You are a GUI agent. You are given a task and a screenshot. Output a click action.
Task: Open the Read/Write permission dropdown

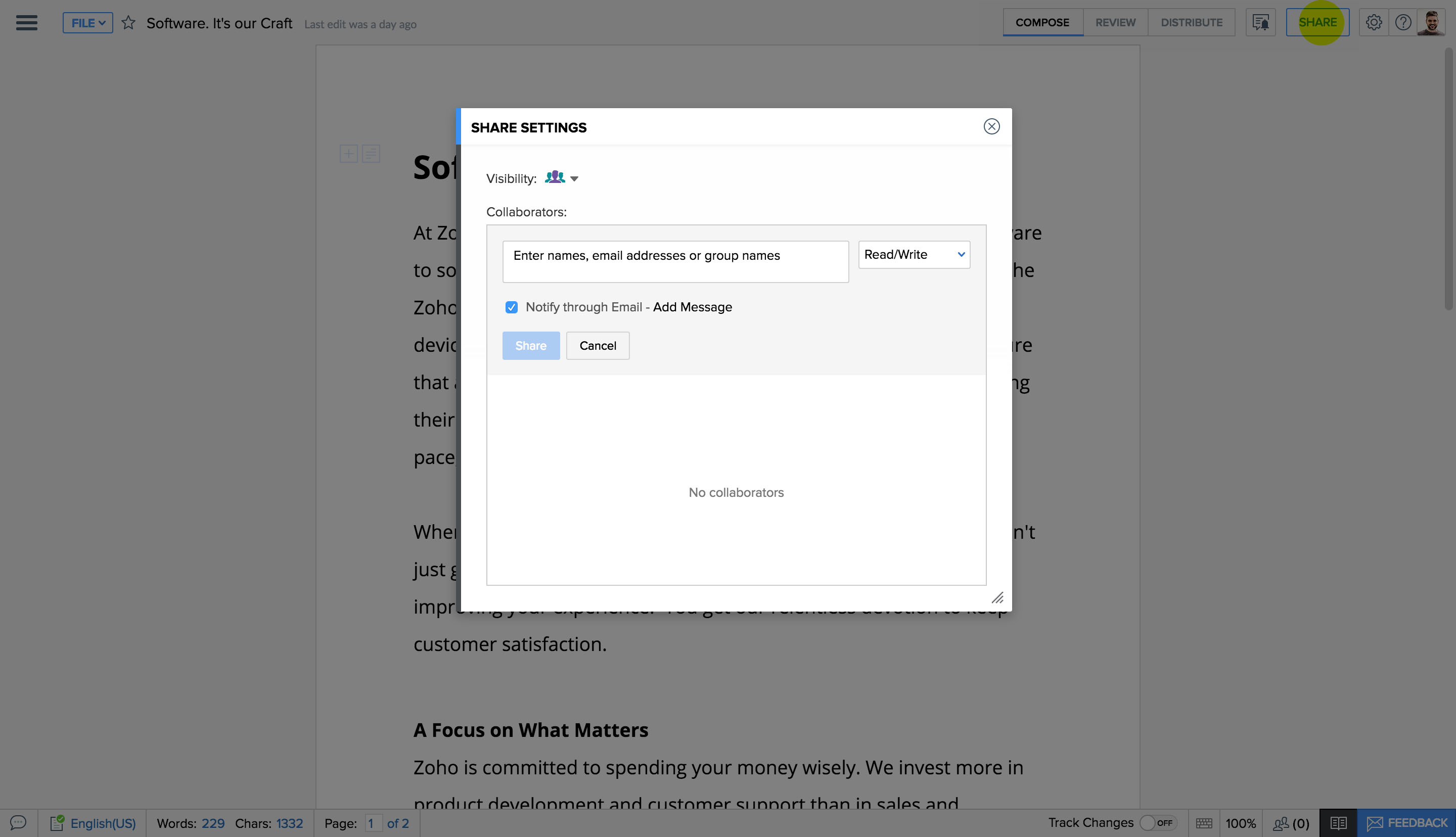tap(914, 255)
